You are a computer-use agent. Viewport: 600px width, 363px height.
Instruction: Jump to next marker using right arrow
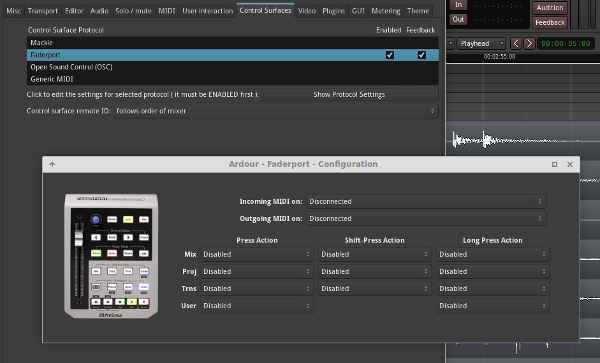[529, 44]
